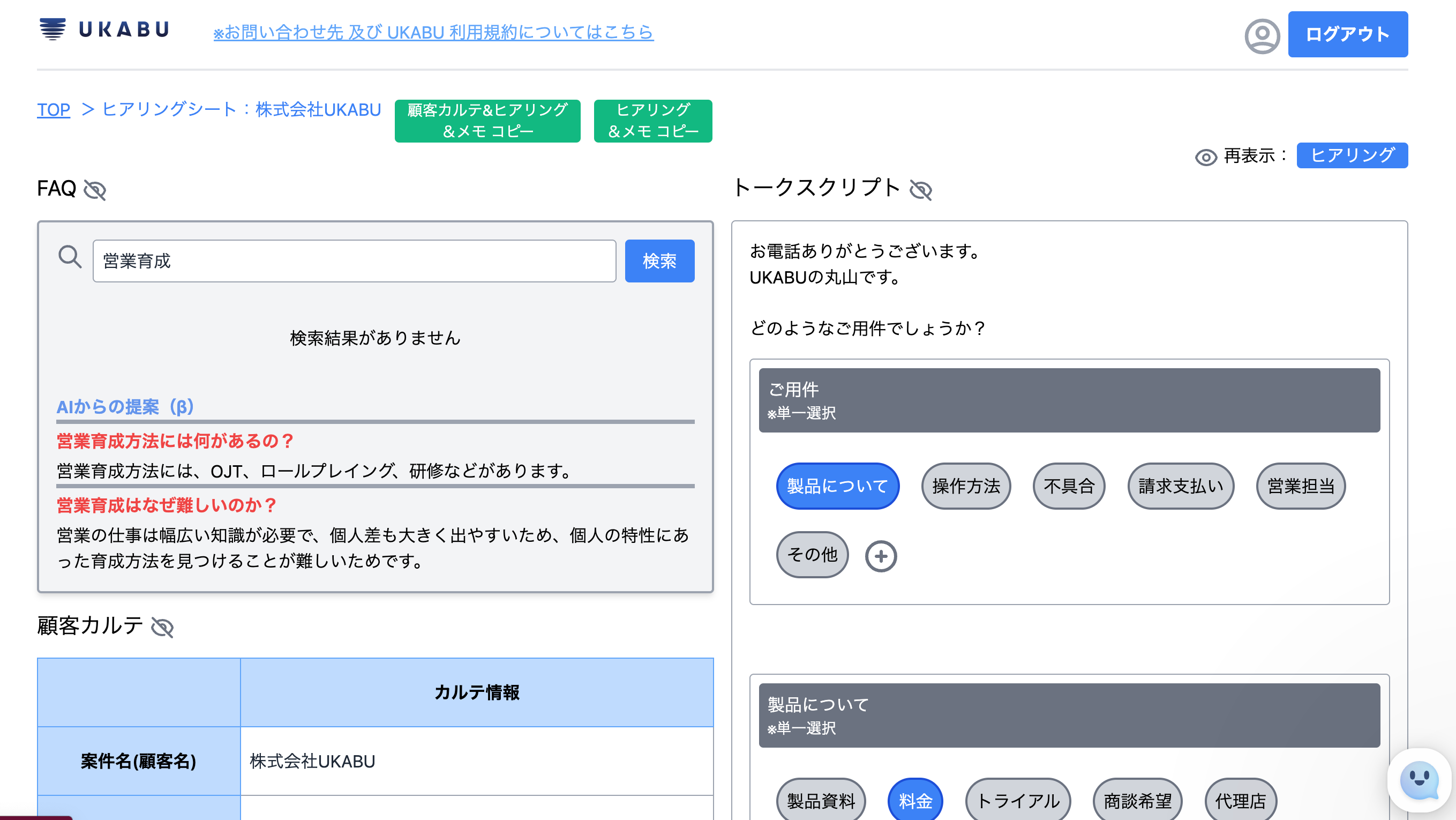Hide the FAQ panel with the eye-slash icon
This screenshot has height=820, width=1456.
[95, 190]
